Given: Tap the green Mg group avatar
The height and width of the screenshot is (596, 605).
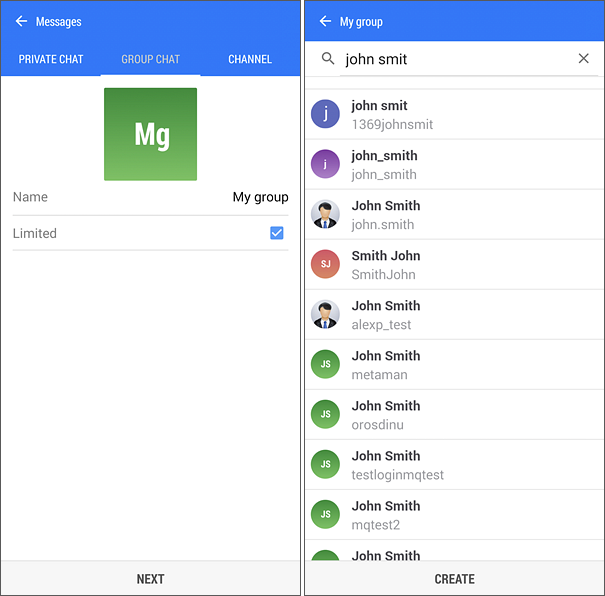Looking at the screenshot, I should click(150, 134).
